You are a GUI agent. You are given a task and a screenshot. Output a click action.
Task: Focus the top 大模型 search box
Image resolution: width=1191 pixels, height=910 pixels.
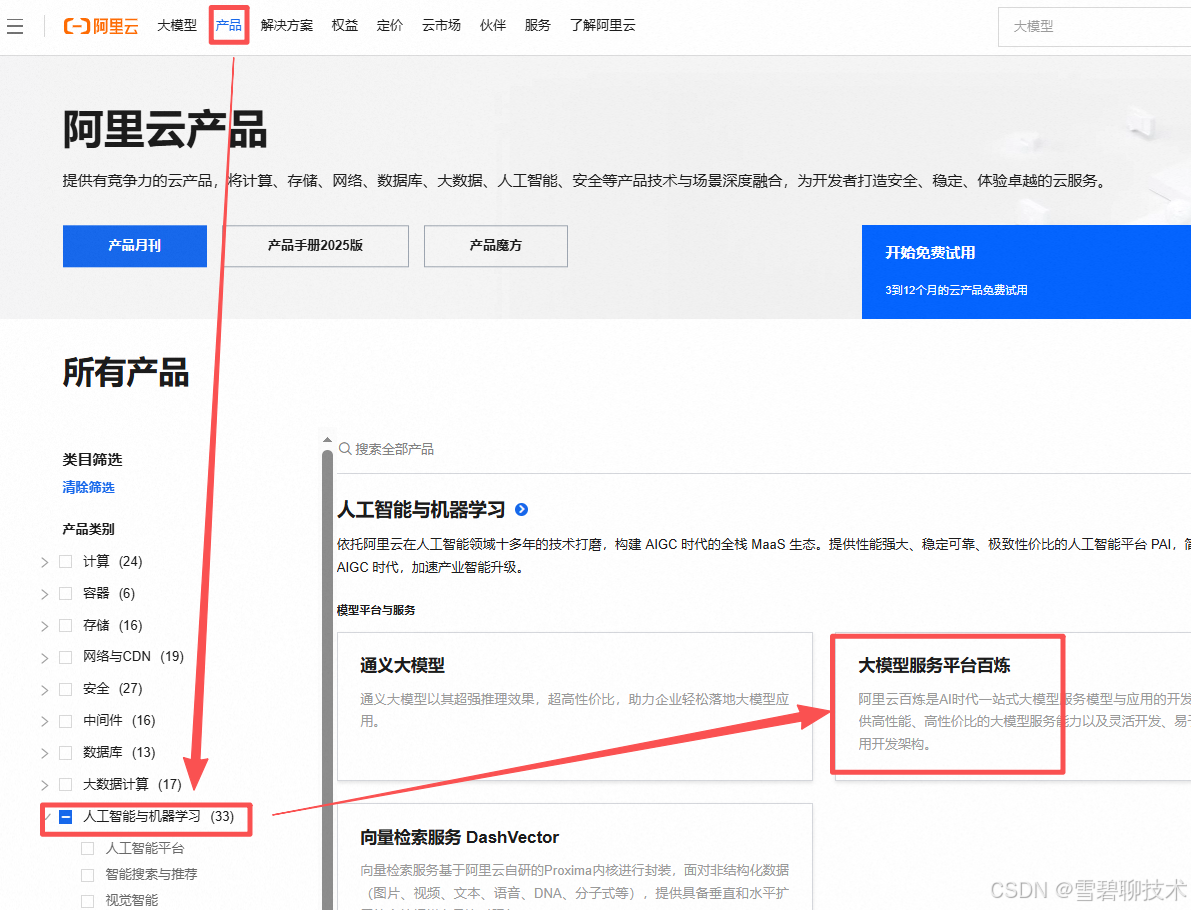tap(1095, 27)
